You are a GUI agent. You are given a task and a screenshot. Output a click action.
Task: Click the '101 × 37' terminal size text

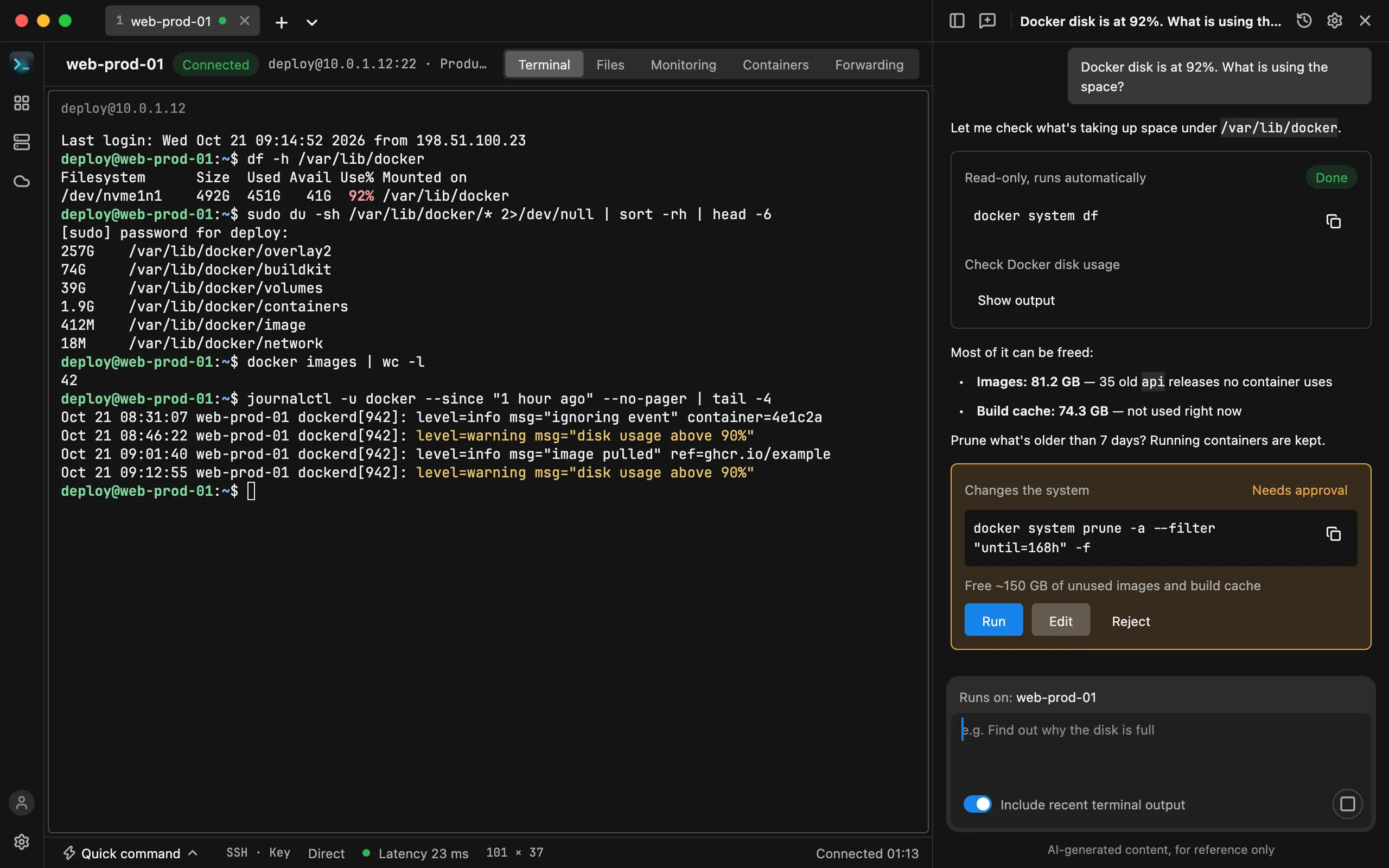[514, 852]
